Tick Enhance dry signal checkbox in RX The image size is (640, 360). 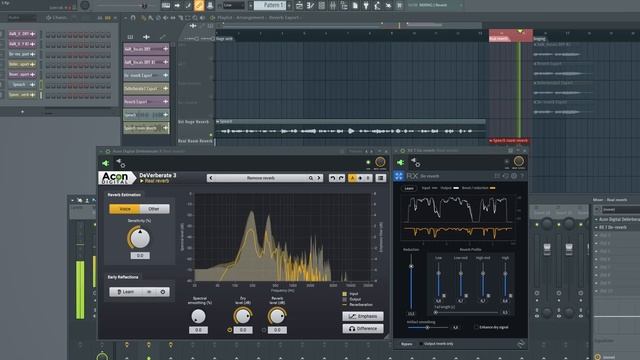click(476, 327)
